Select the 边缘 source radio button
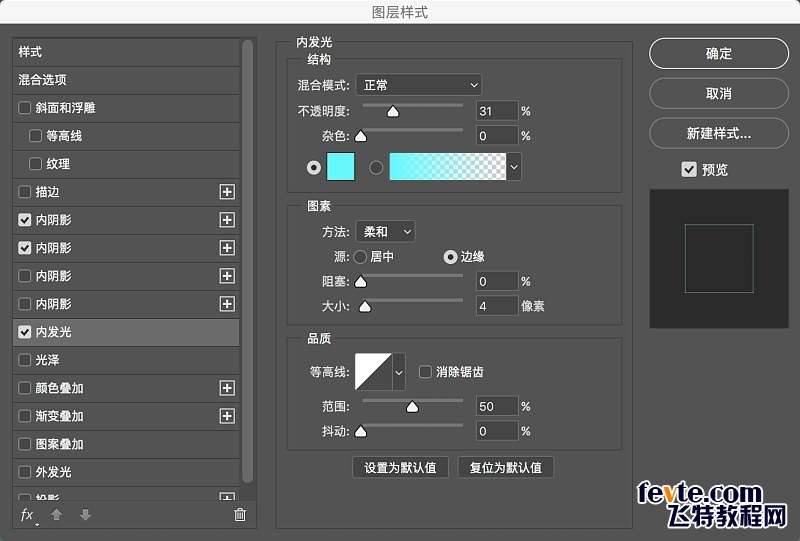 (x=450, y=257)
